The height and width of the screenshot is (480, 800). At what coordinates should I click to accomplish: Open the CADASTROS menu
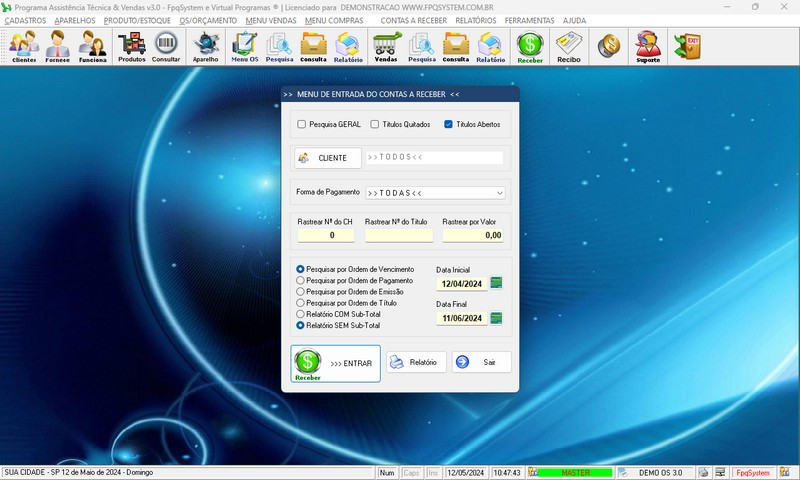(25, 20)
